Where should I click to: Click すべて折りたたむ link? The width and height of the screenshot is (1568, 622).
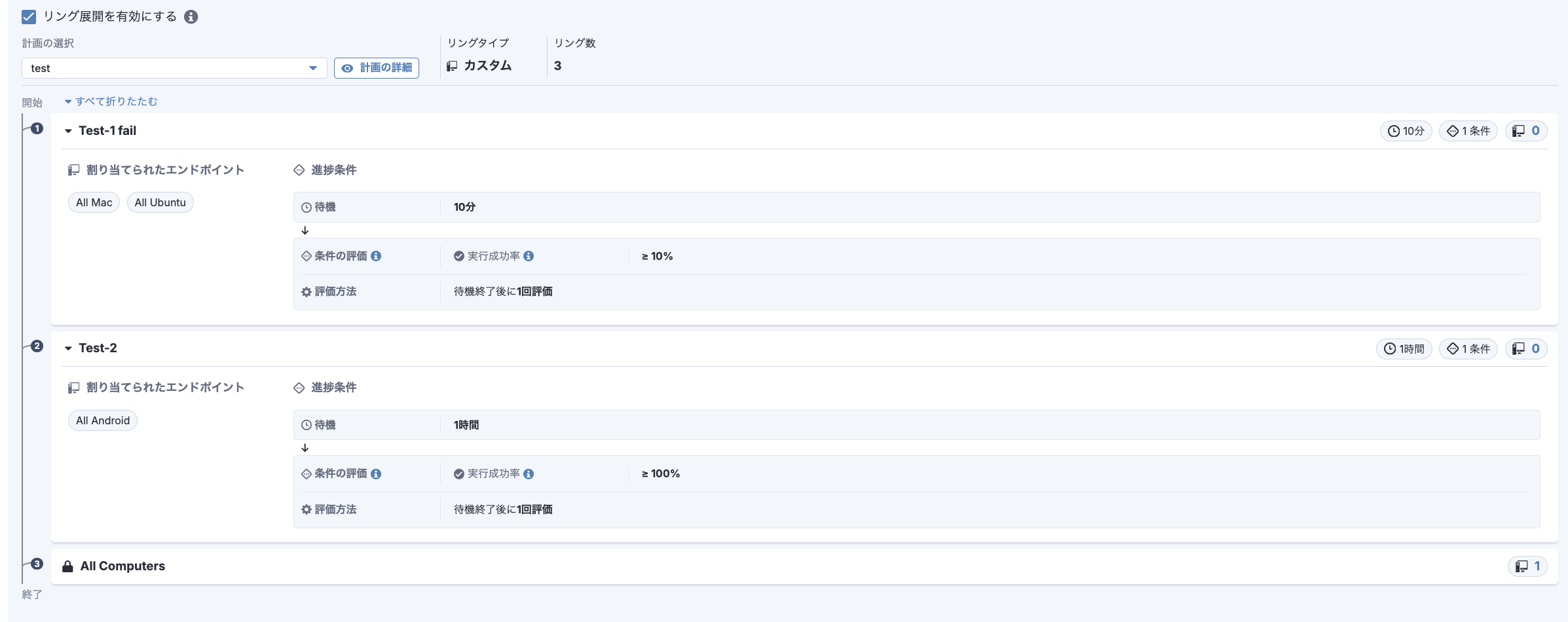111,101
